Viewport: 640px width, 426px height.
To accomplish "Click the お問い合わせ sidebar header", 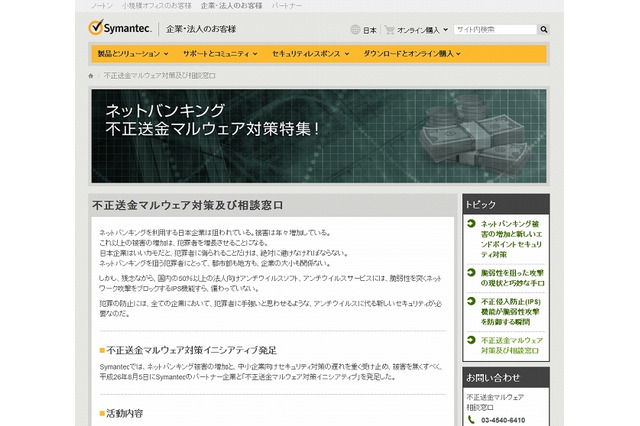I will [x=506, y=377].
